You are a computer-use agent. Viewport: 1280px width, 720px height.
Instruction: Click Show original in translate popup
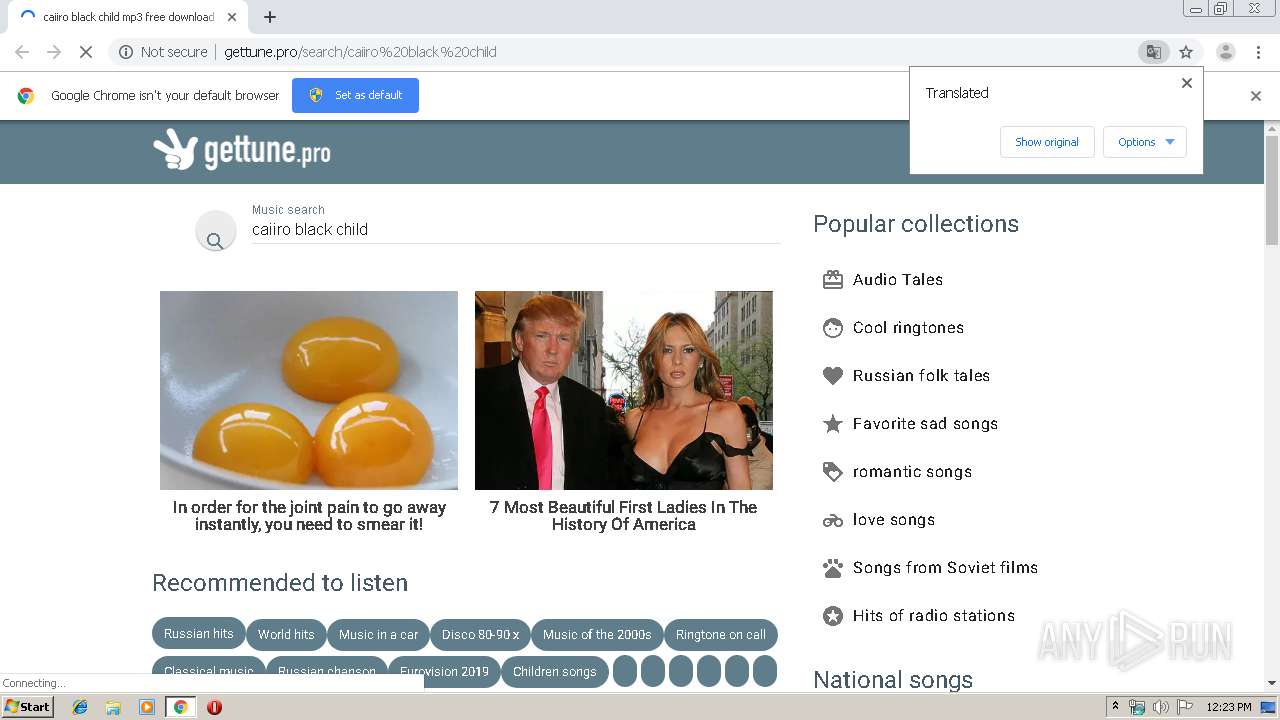click(x=1047, y=142)
